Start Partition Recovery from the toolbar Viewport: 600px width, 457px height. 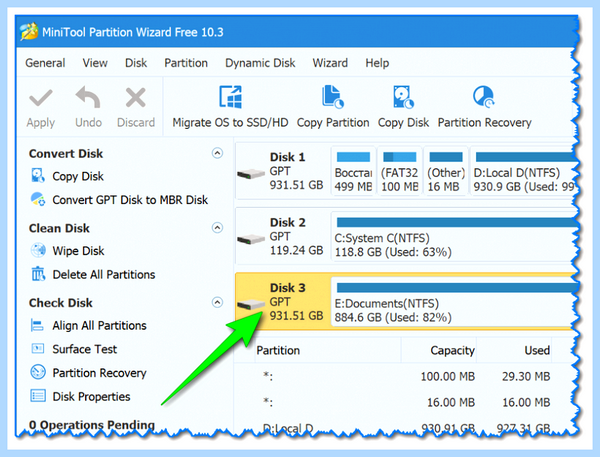tap(484, 107)
